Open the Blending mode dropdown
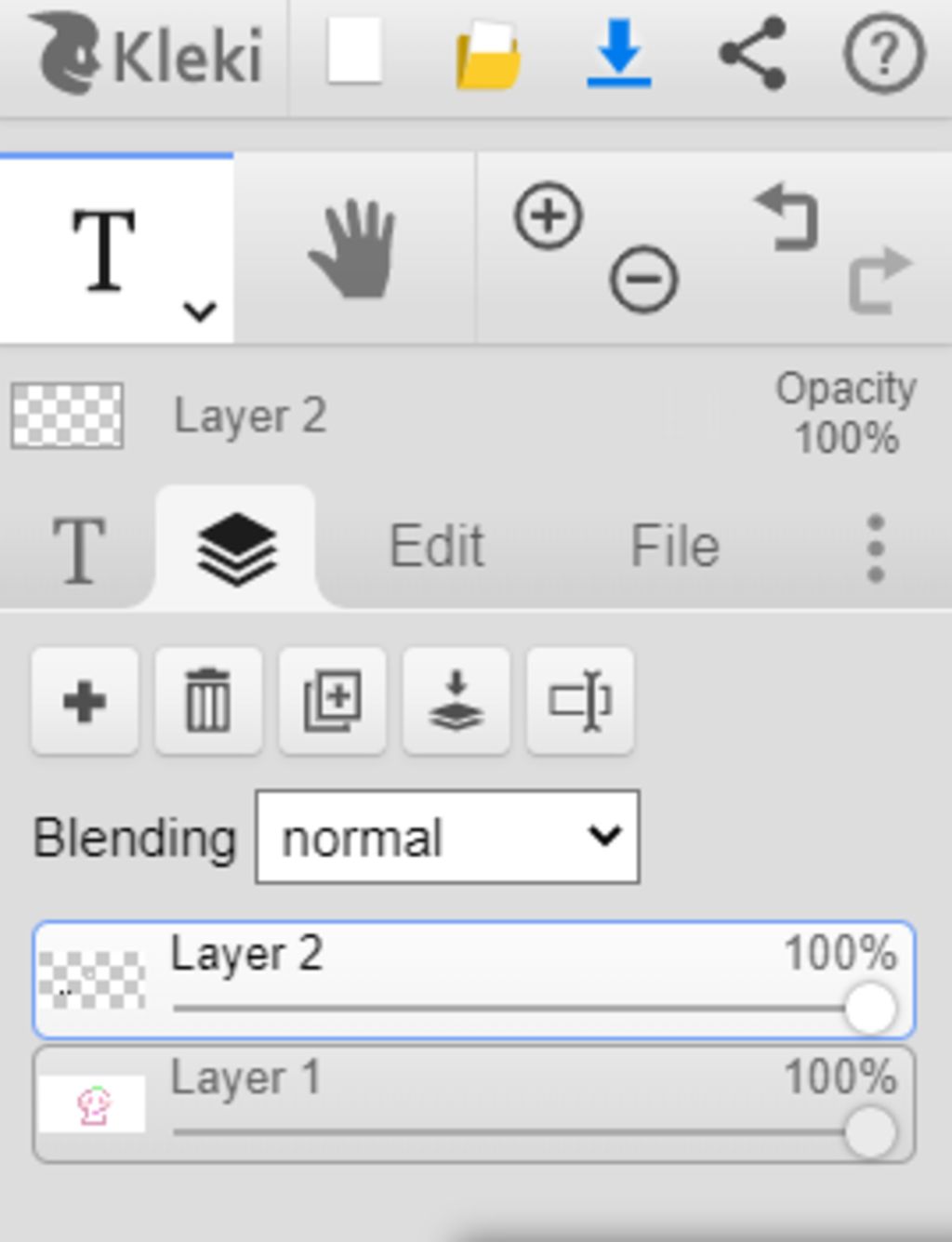Image resolution: width=952 pixels, height=1242 pixels. click(447, 837)
